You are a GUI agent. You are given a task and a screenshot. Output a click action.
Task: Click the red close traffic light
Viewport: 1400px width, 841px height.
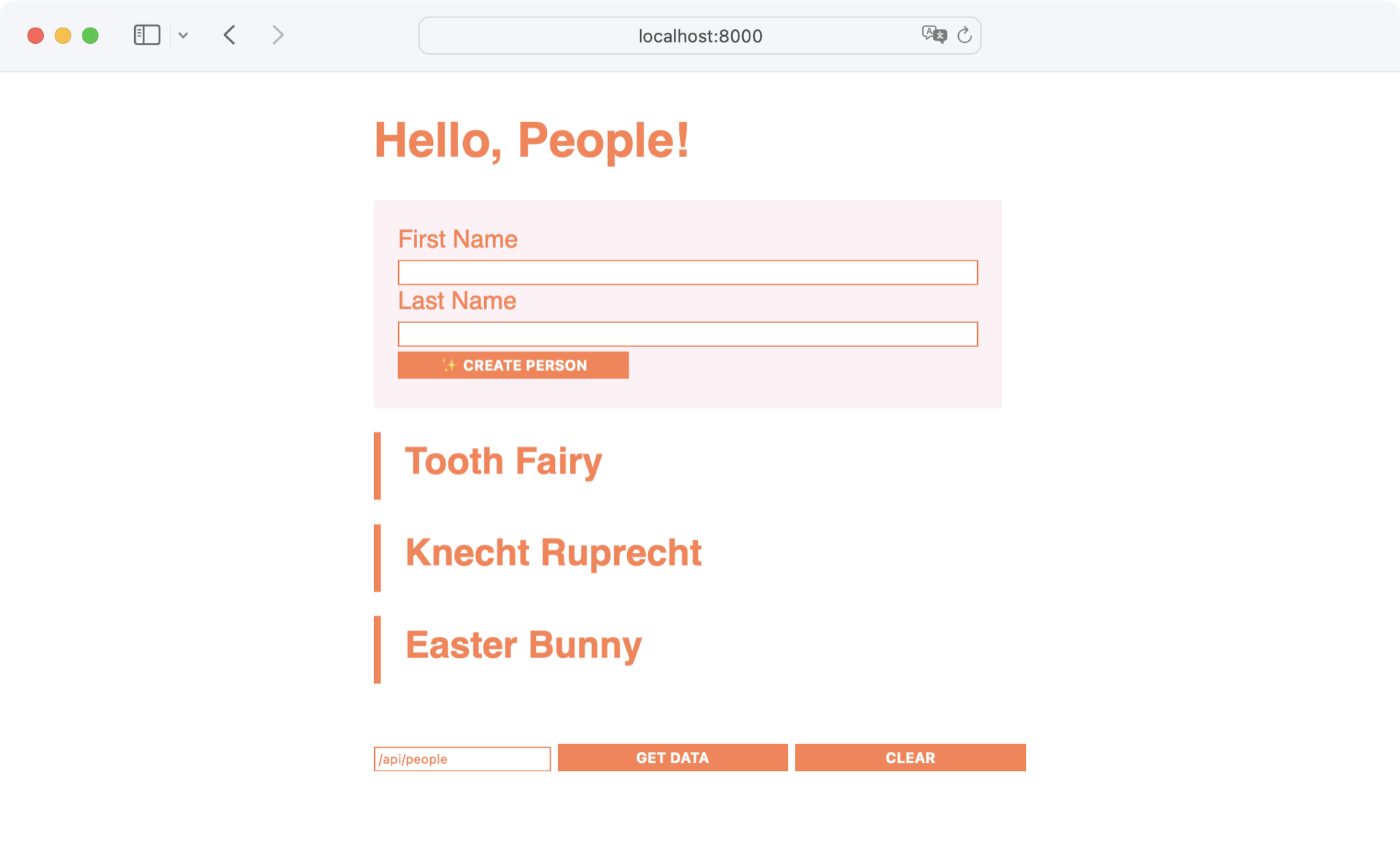(x=35, y=35)
